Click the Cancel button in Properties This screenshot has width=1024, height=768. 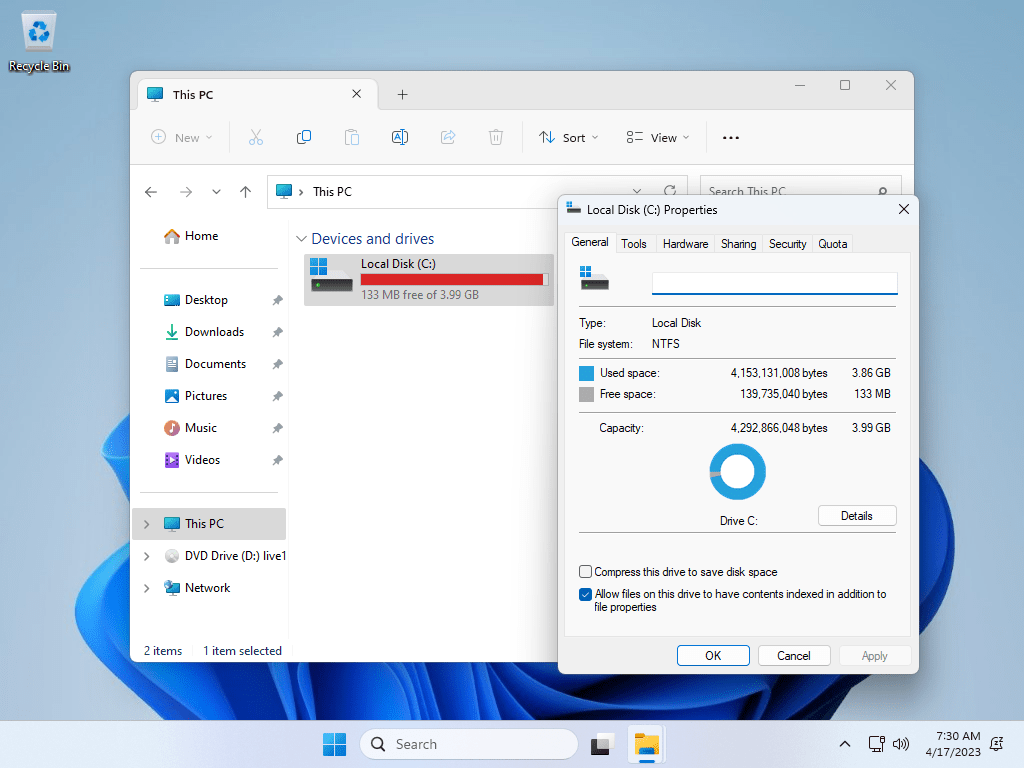tap(793, 656)
